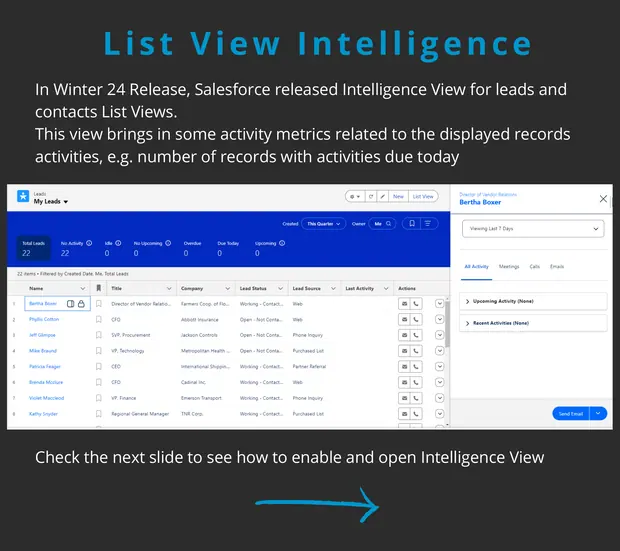Click the info icon next to Upcoming
This screenshot has height=551, width=620.
click(x=282, y=243)
